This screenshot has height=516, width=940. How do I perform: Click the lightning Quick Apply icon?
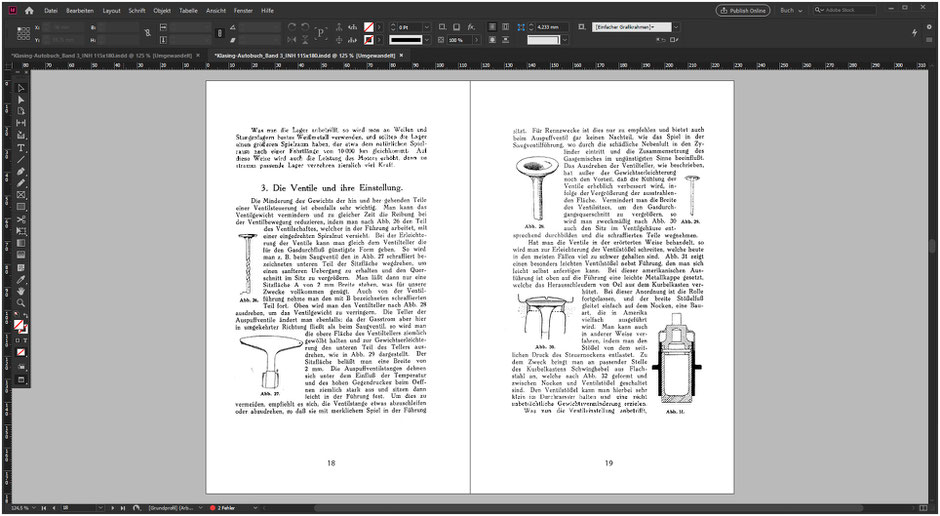click(914, 33)
